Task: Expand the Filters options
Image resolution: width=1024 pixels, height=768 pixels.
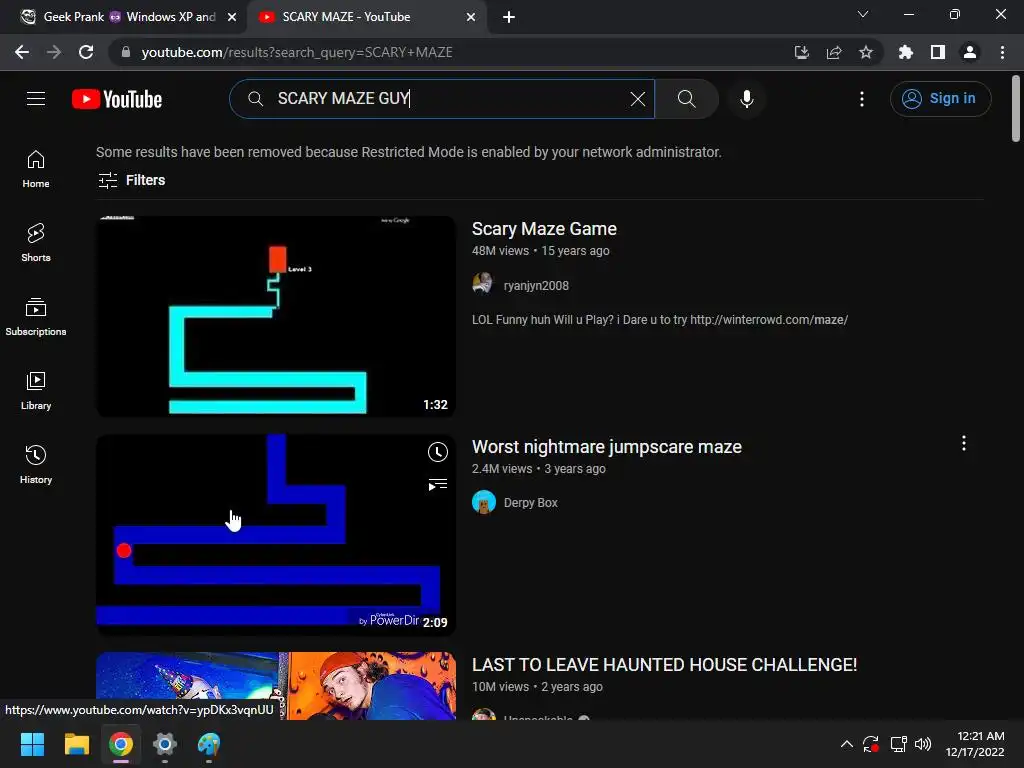Action: pos(131,180)
